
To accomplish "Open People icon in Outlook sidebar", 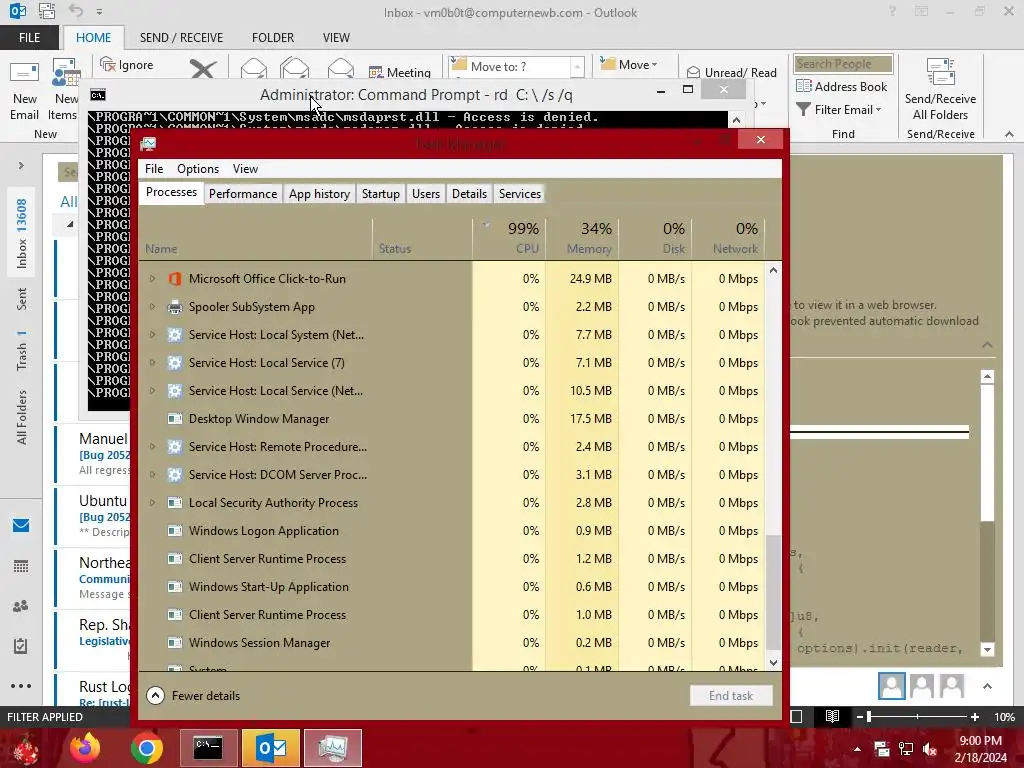I will [21, 606].
